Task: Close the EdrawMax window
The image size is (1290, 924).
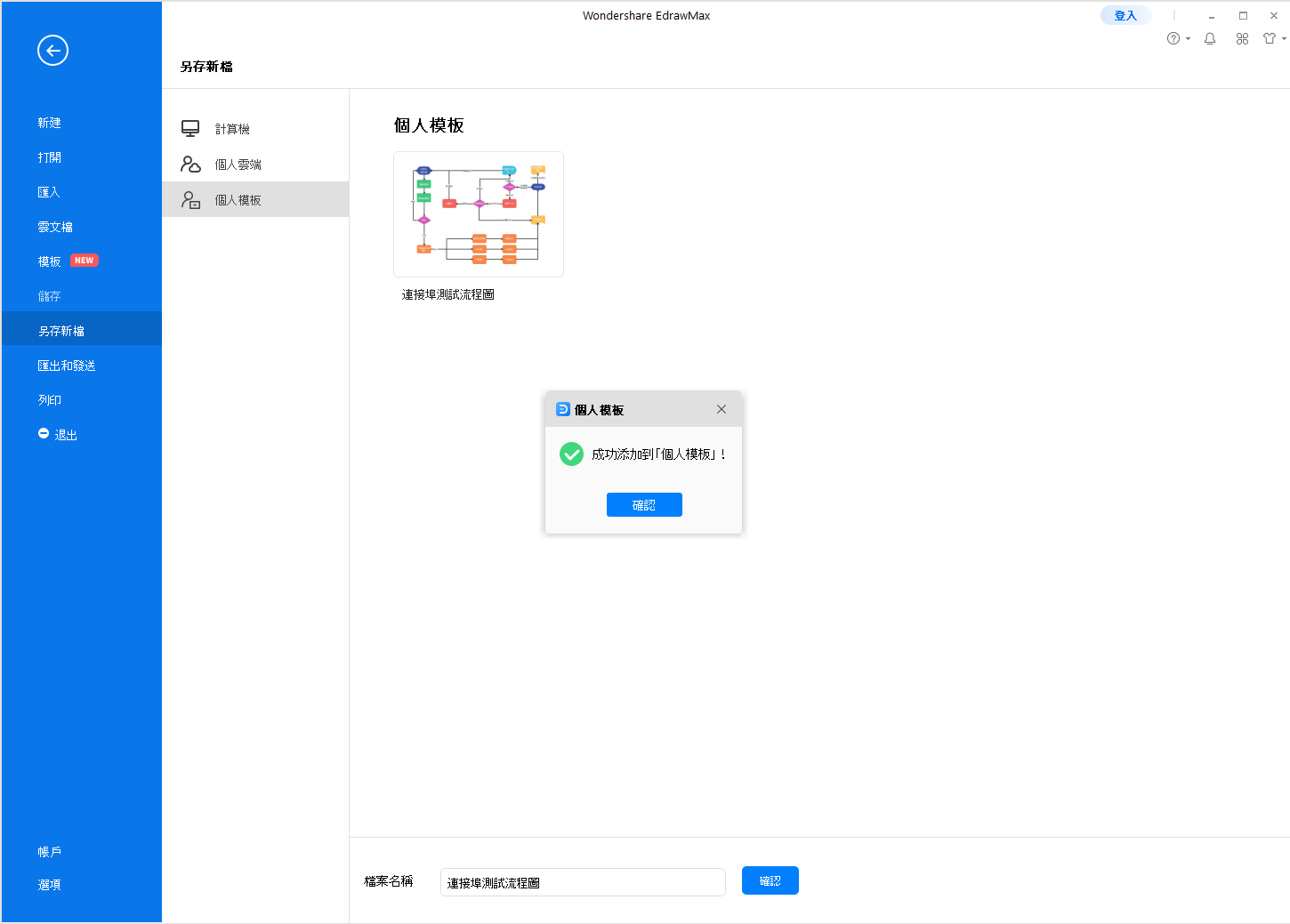Action: (x=1274, y=16)
